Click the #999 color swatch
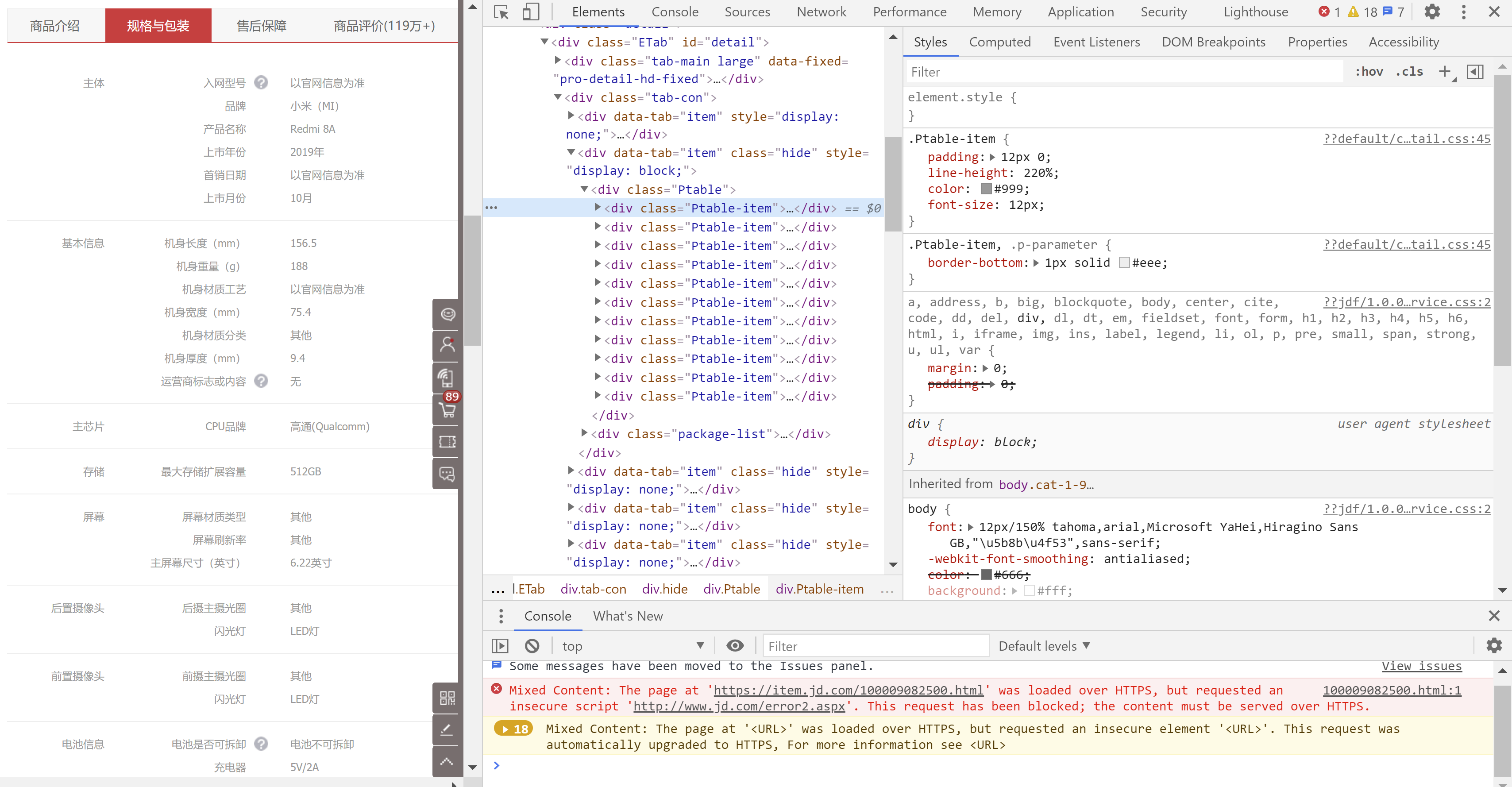 click(986, 189)
